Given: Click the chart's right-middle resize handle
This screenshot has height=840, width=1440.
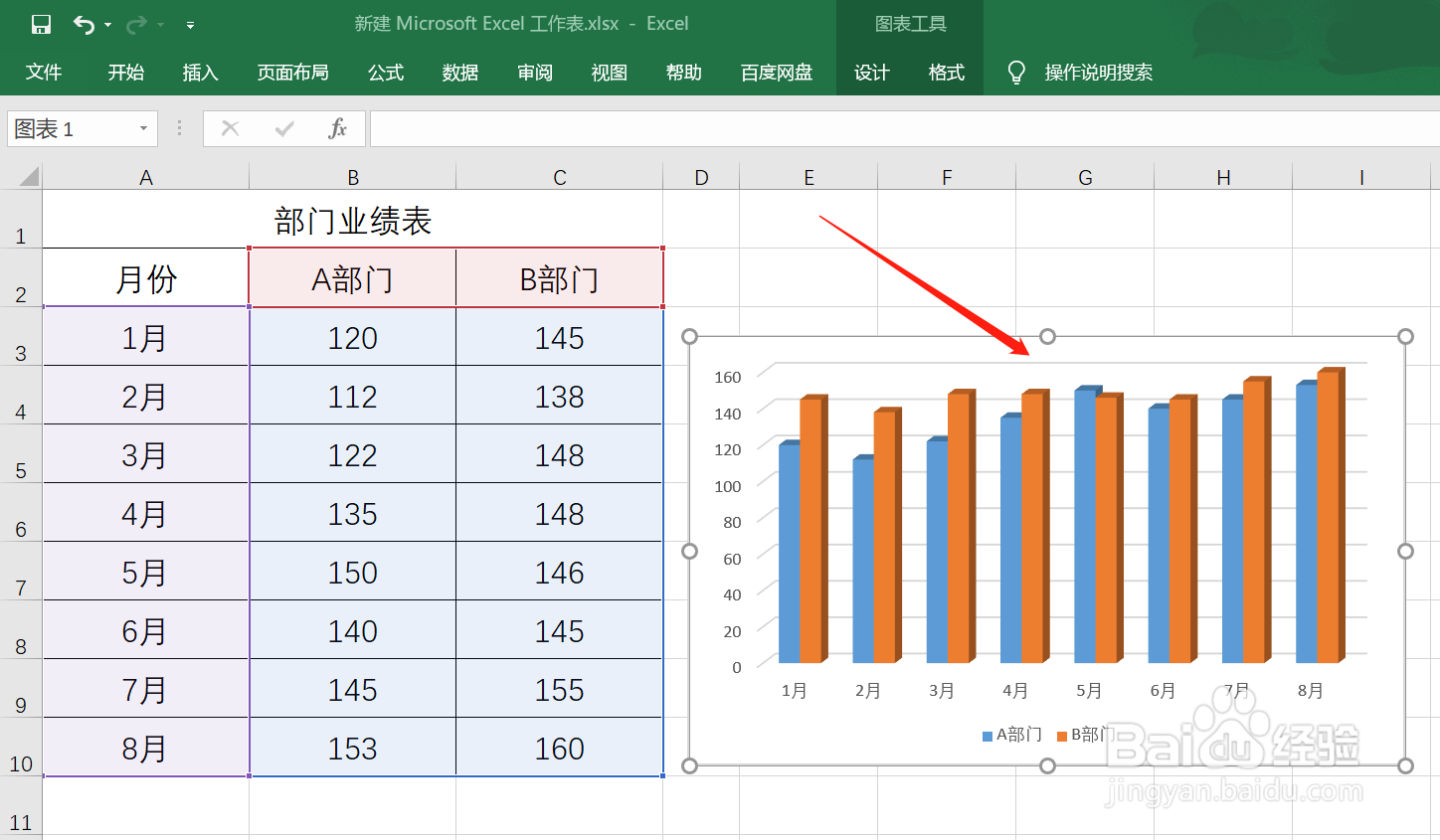Looking at the screenshot, I should [1405, 551].
